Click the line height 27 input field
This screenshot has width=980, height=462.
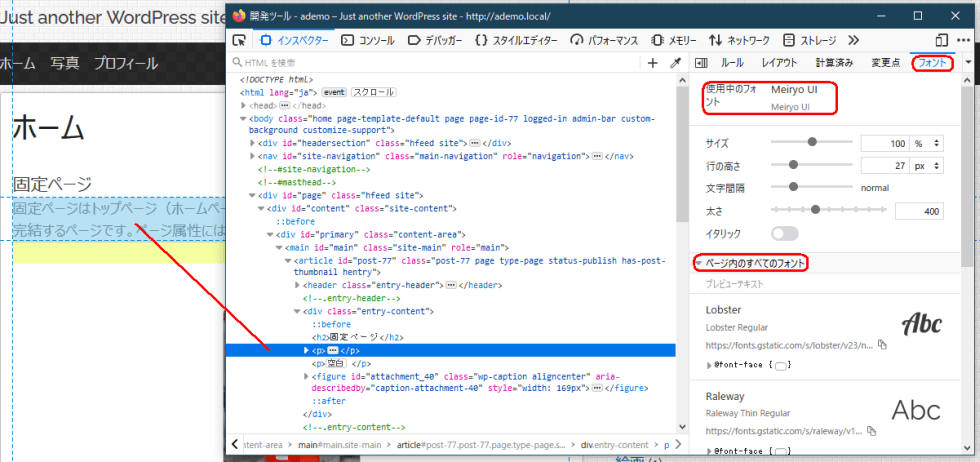[886, 166]
